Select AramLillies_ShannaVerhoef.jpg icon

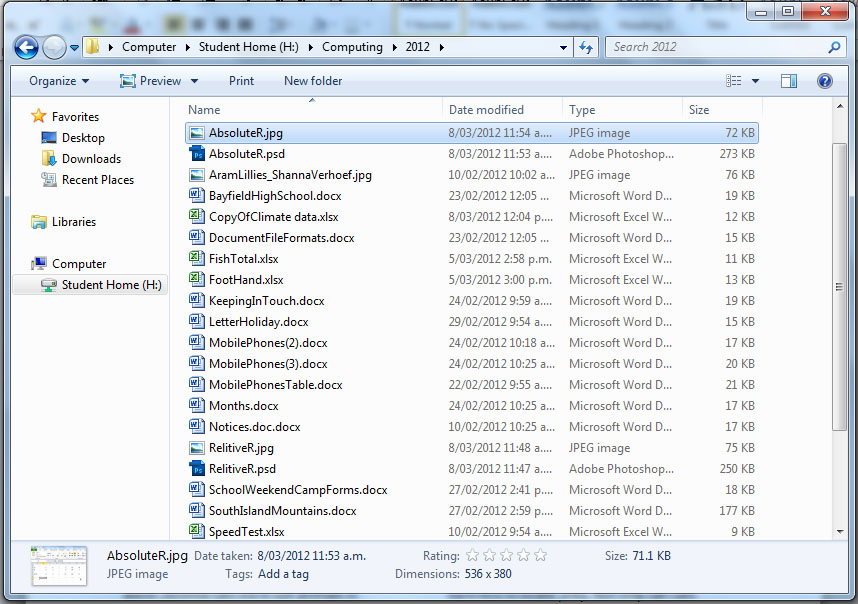(x=197, y=175)
